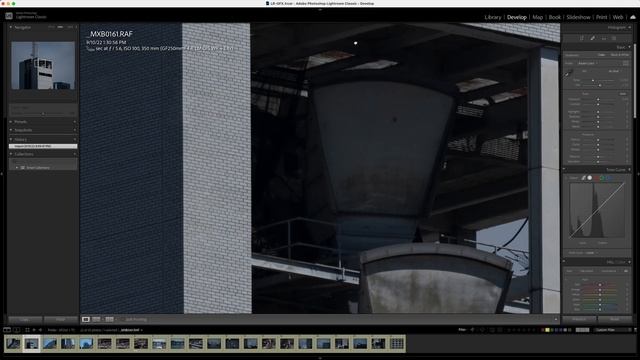Open Grid view from filmstrip bar
The width and height of the screenshot is (640, 360).
click(x=27, y=330)
